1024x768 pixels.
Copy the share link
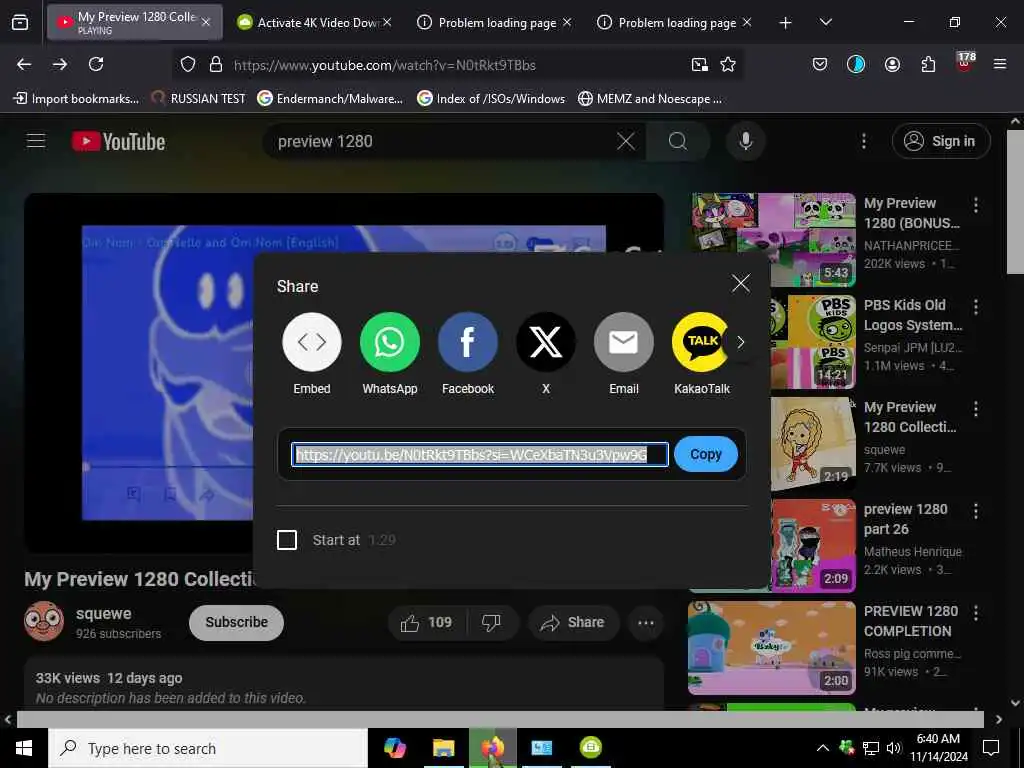pyautogui.click(x=705, y=454)
